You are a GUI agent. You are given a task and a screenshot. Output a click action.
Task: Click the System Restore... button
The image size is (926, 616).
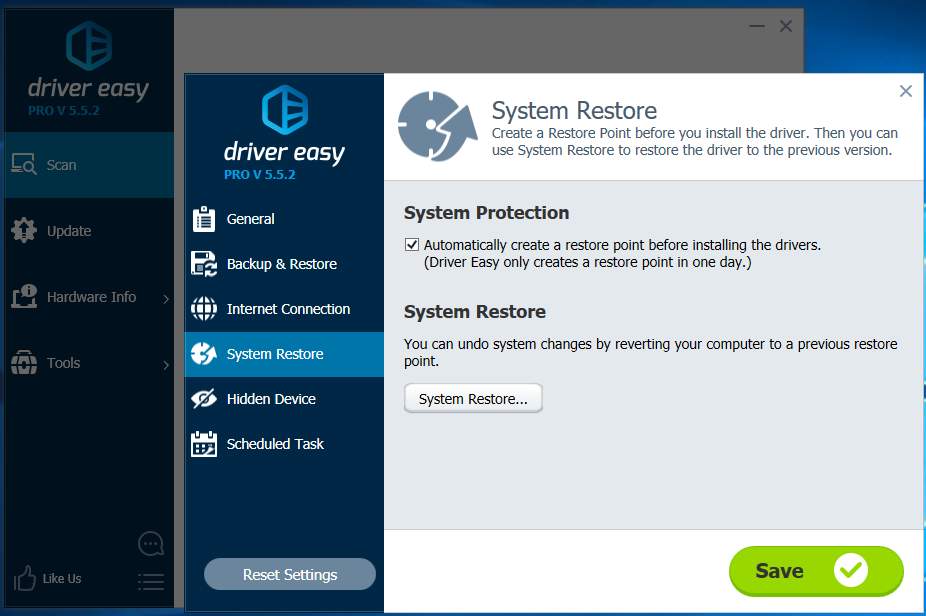473,399
